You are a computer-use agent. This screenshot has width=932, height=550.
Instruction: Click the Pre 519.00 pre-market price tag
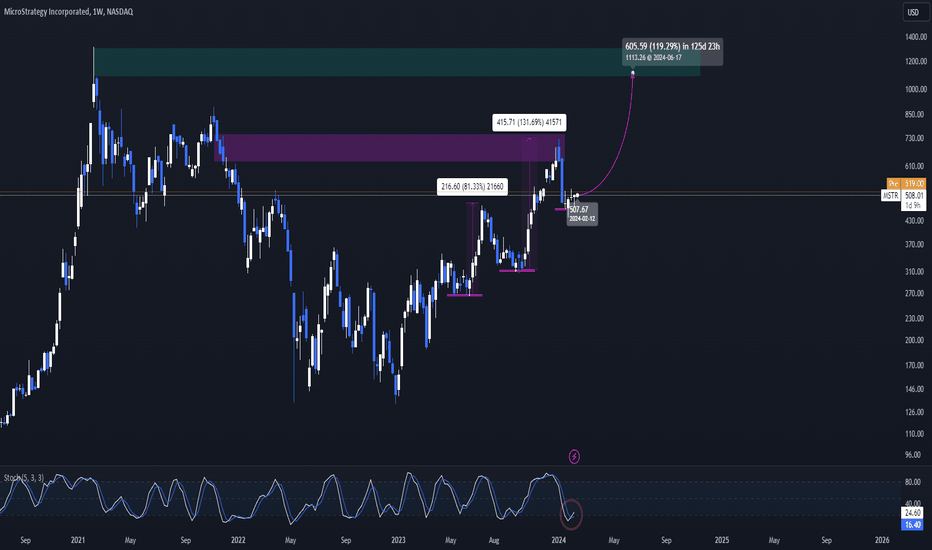(x=906, y=184)
